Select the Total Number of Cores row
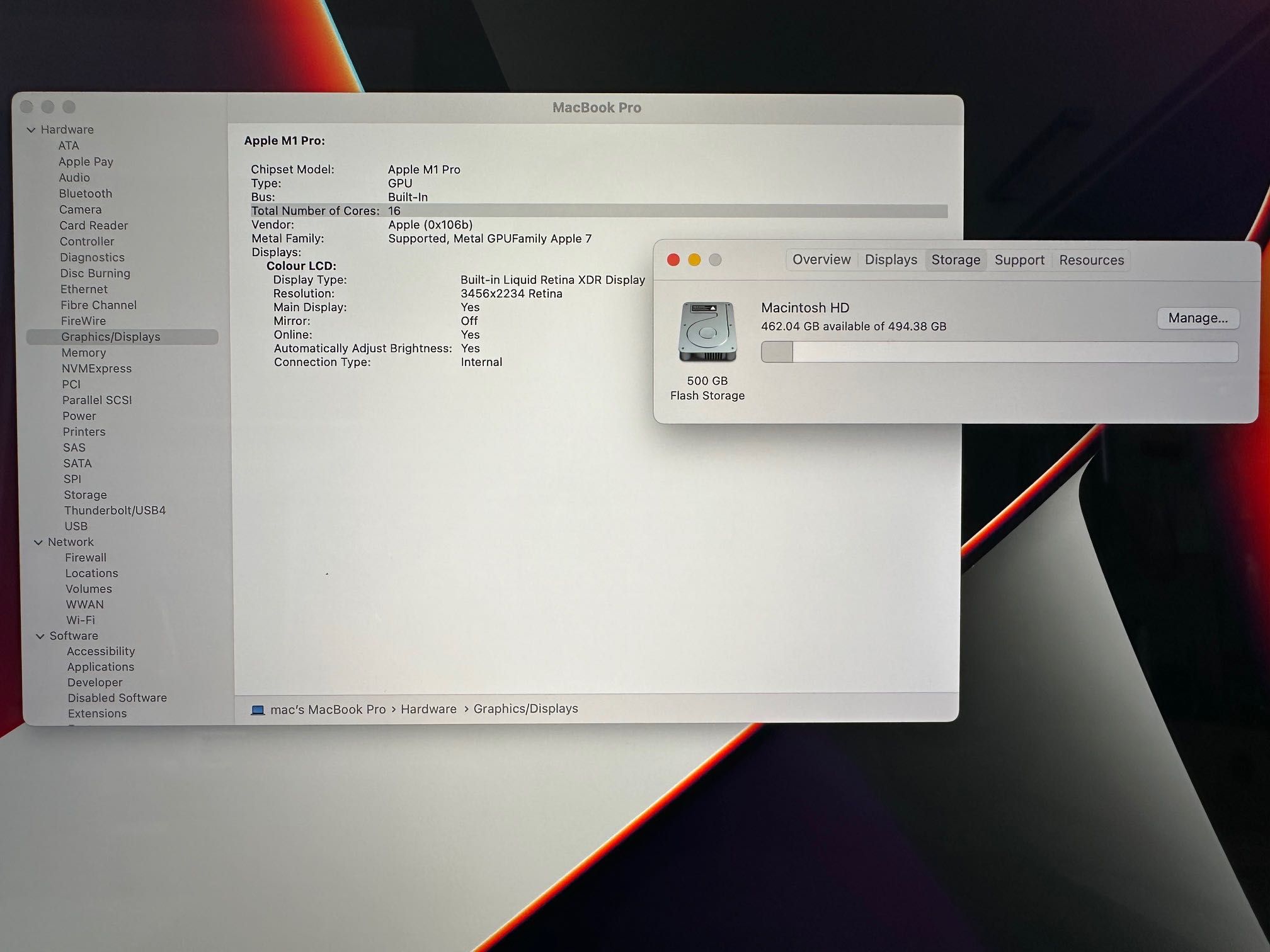The height and width of the screenshot is (952, 1270). pyautogui.click(x=599, y=211)
